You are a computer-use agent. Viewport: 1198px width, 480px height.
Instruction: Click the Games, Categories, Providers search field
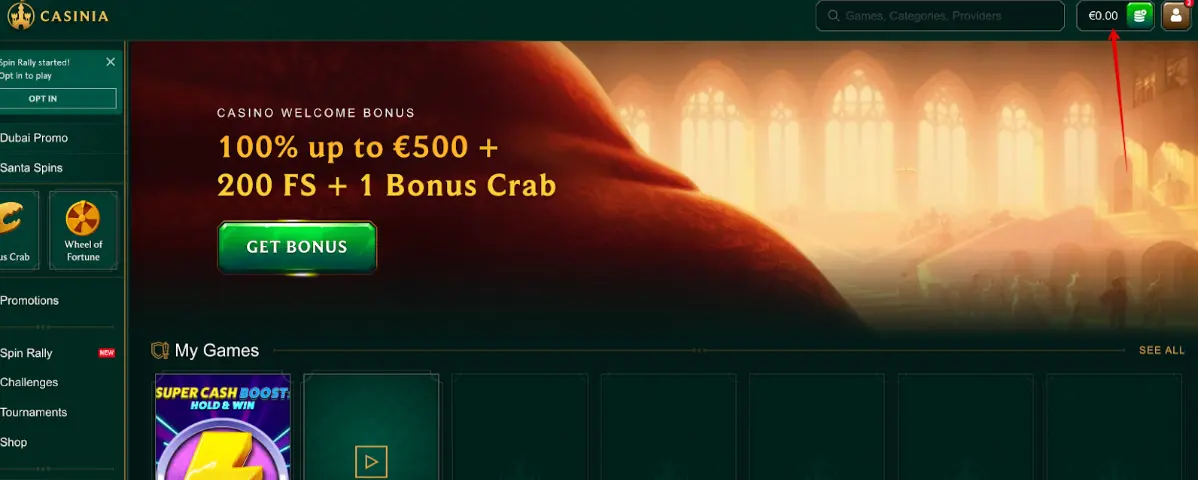point(940,16)
